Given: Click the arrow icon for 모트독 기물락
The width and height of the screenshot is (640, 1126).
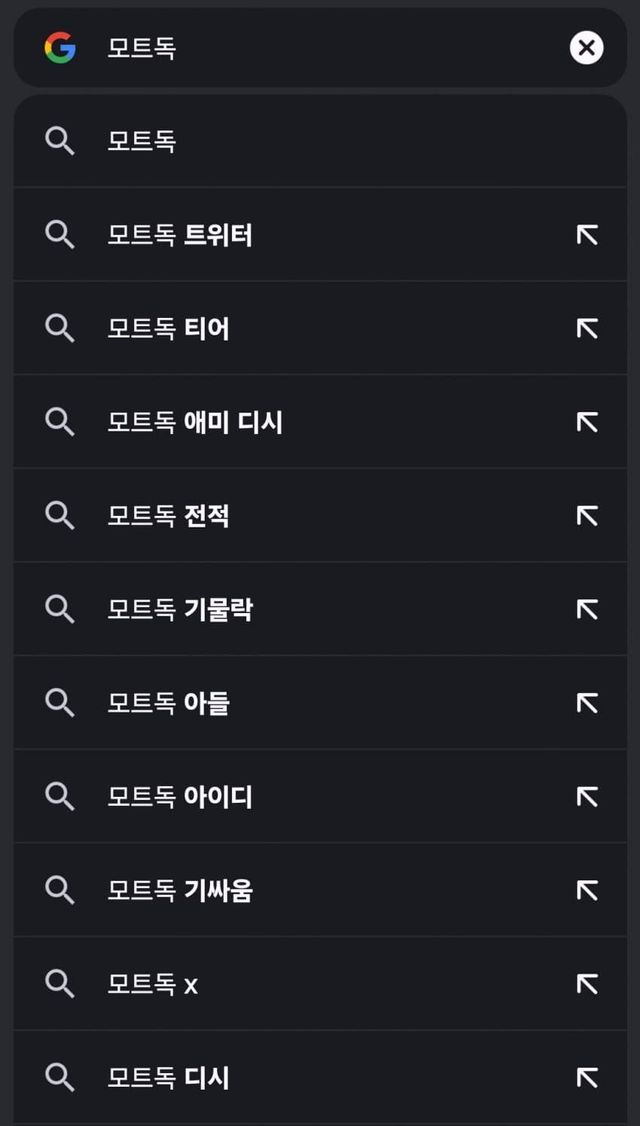Looking at the screenshot, I should [x=587, y=609].
